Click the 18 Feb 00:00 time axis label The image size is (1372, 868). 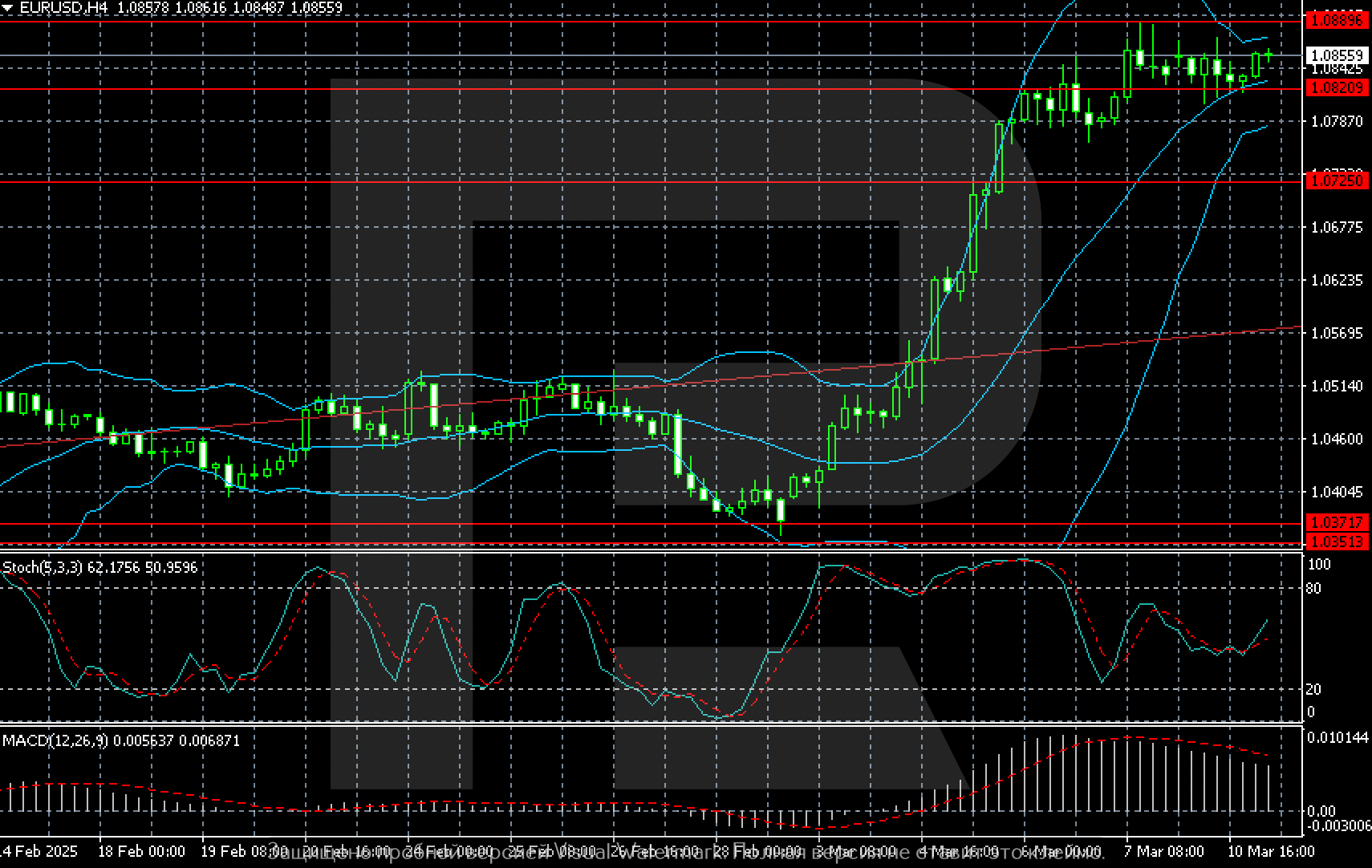[x=141, y=851]
